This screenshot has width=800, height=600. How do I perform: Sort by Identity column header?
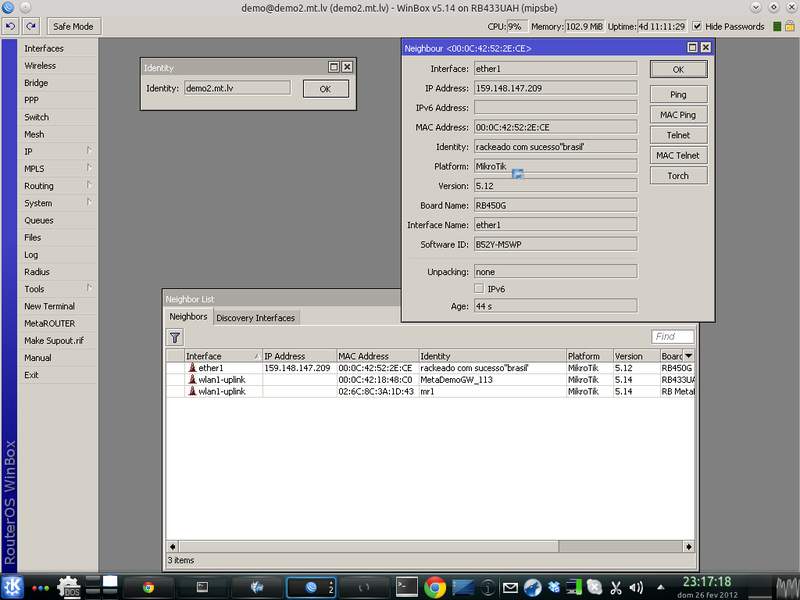pos(492,356)
